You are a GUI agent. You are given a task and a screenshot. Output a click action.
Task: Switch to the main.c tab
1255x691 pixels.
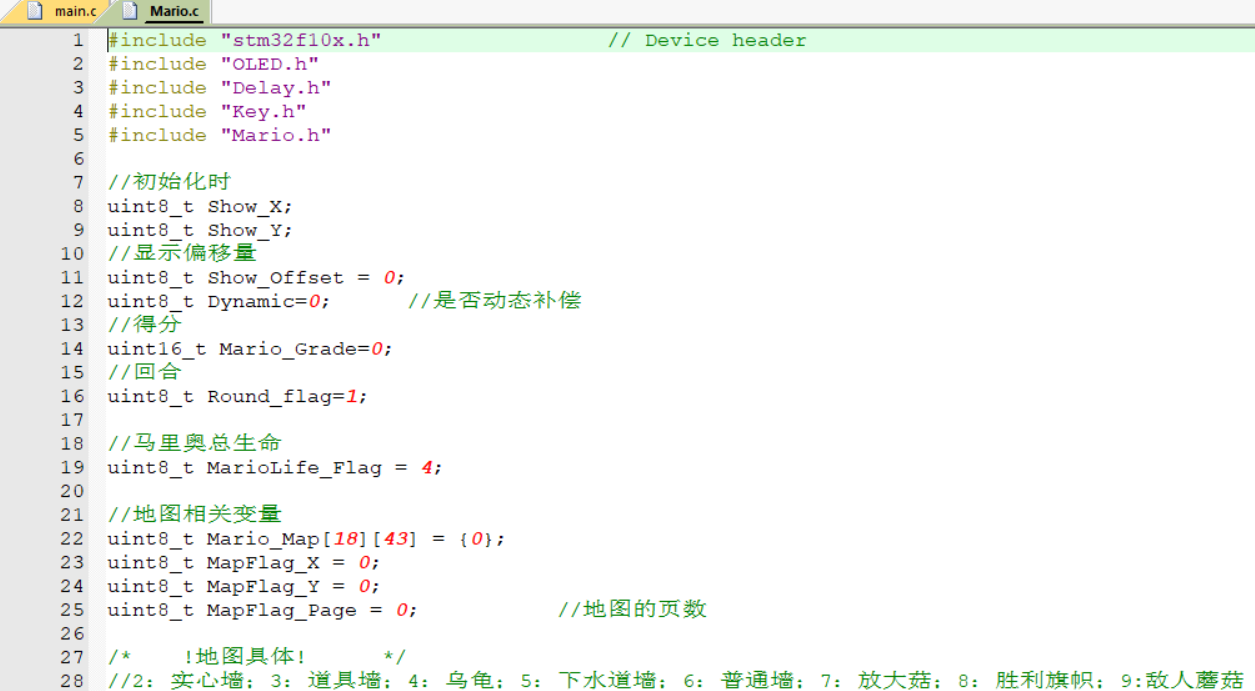[74, 12]
